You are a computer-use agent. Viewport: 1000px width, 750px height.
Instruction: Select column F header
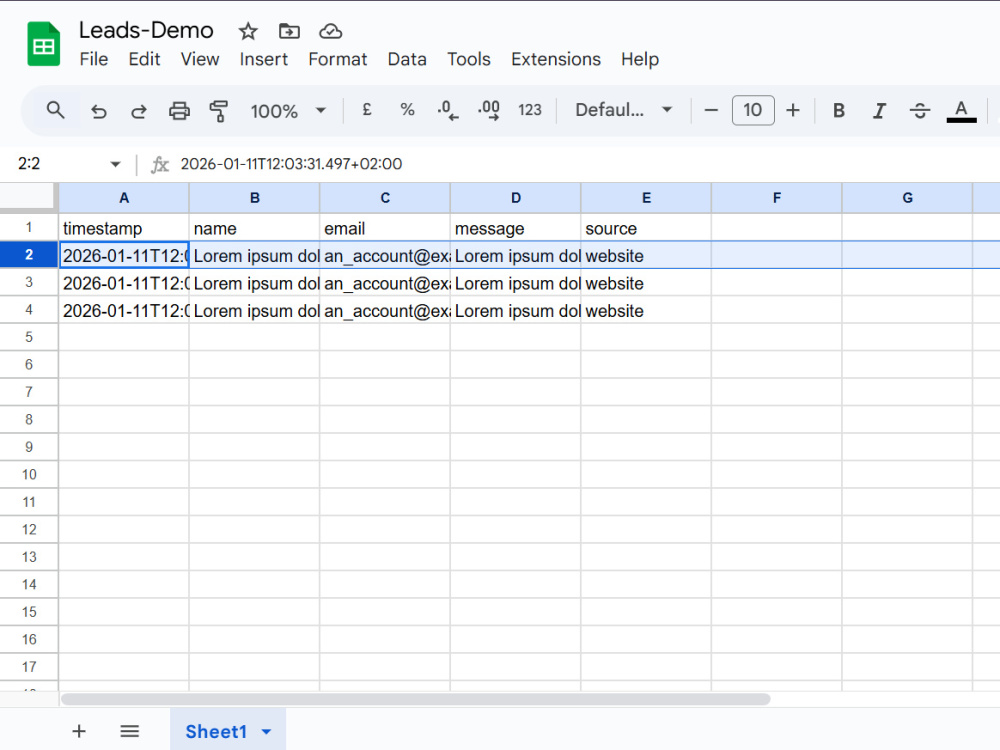777,198
